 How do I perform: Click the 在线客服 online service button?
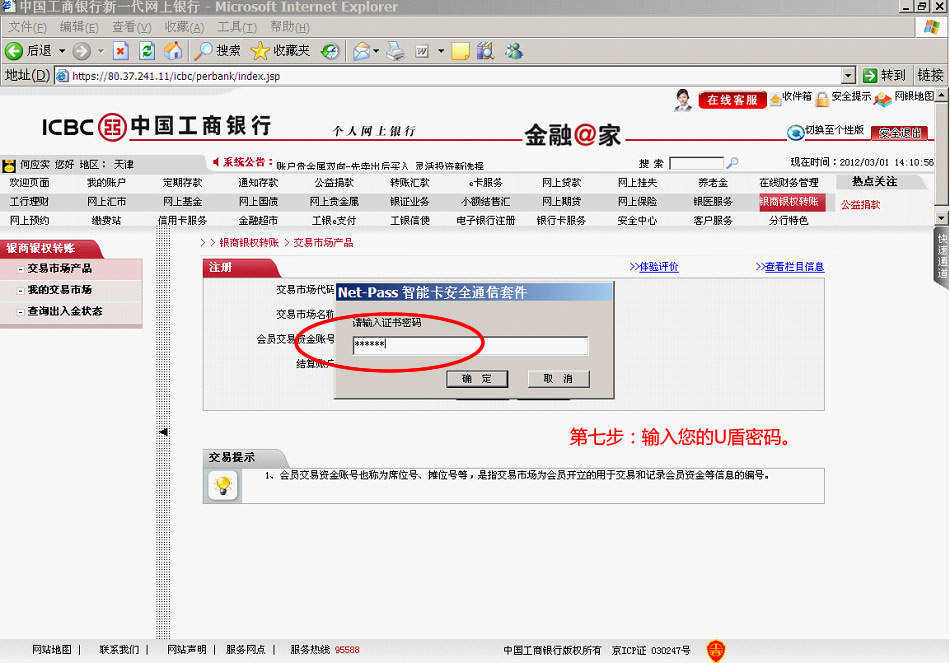point(732,100)
